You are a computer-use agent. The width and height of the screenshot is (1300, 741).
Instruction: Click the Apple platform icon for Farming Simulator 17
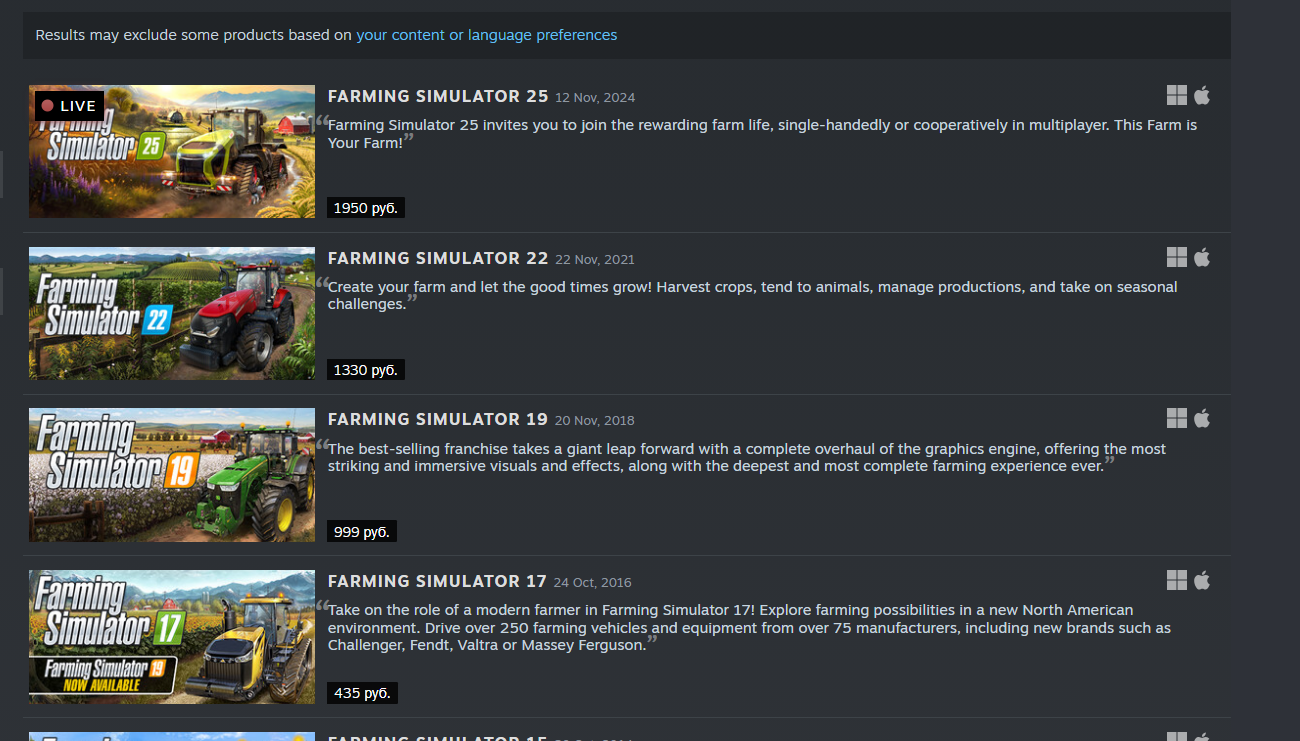click(x=1202, y=580)
